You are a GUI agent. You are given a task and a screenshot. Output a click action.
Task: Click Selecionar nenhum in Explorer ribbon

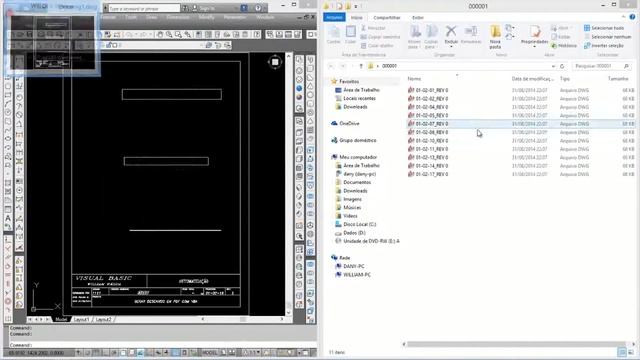tap(607, 37)
